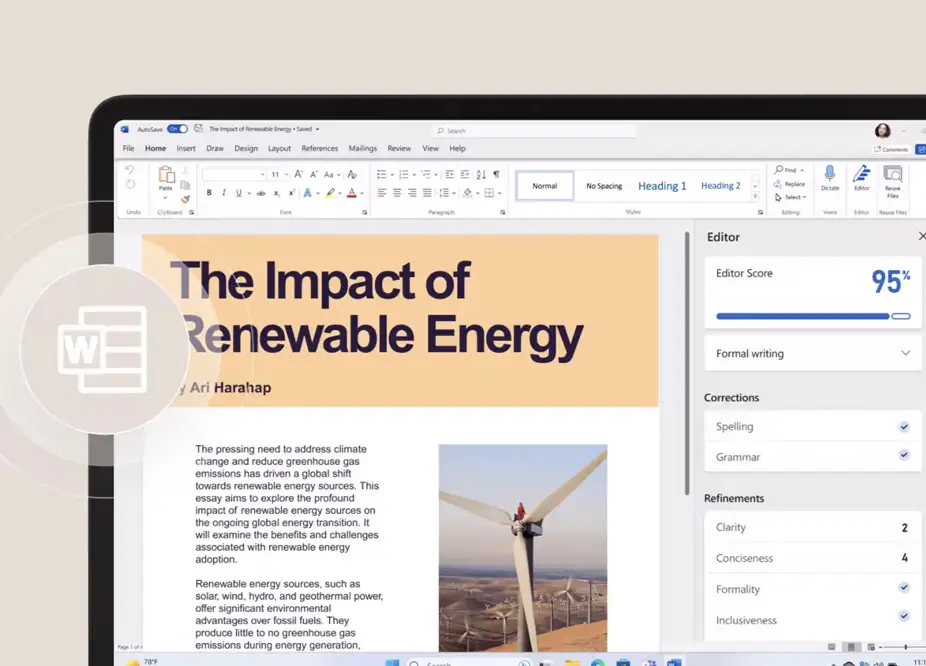Center align text using the ribbon icon
This screenshot has height=666, width=926.
click(397, 193)
